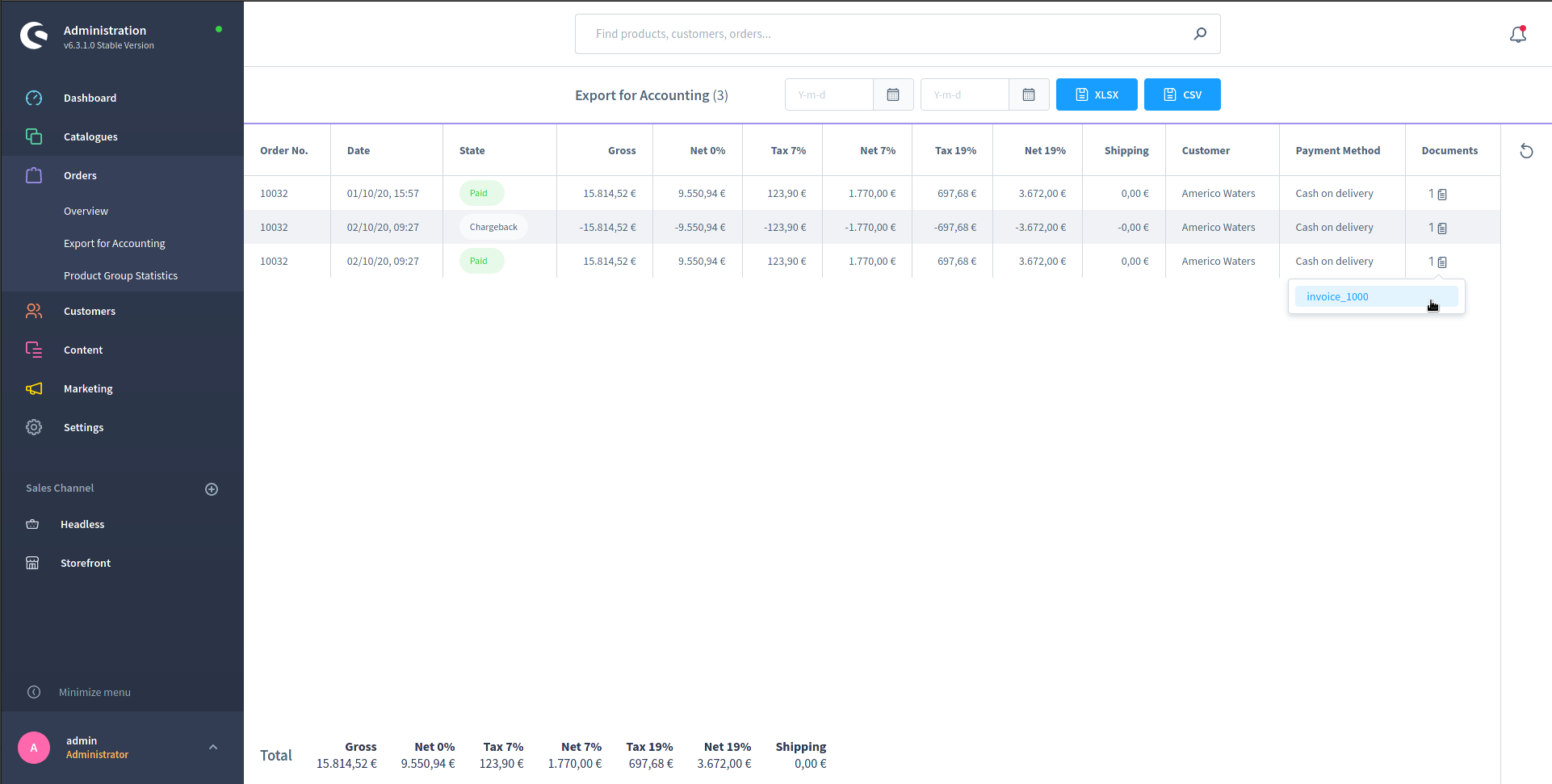This screenshot has width=1552, height=784.
Task: Click the end date Y-m-d field
Action: pyautogui.click(x=965, y=94)
